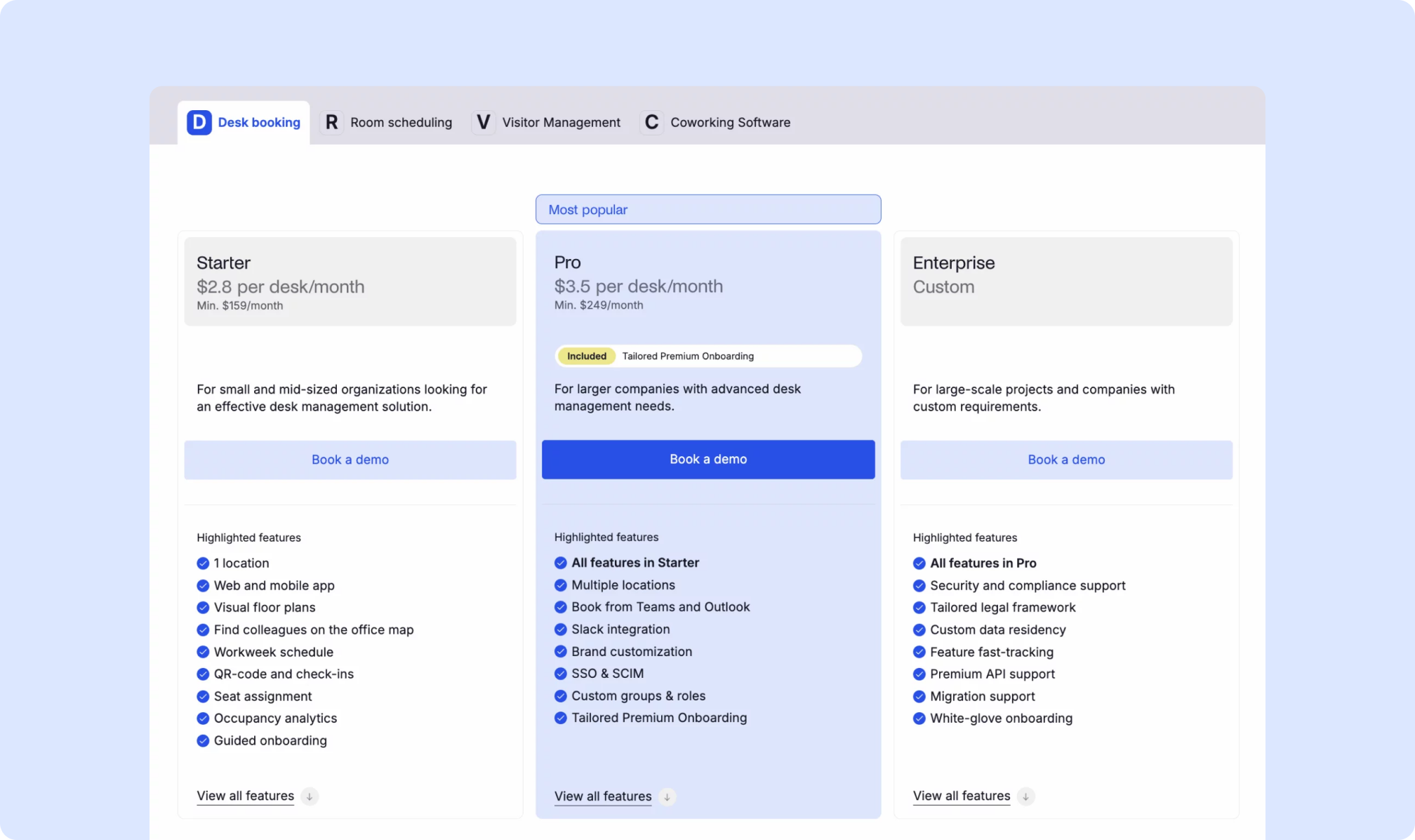Click checkmark icon beside Visual floor plans
1415x840 pixels.
[x=203, y=608]
